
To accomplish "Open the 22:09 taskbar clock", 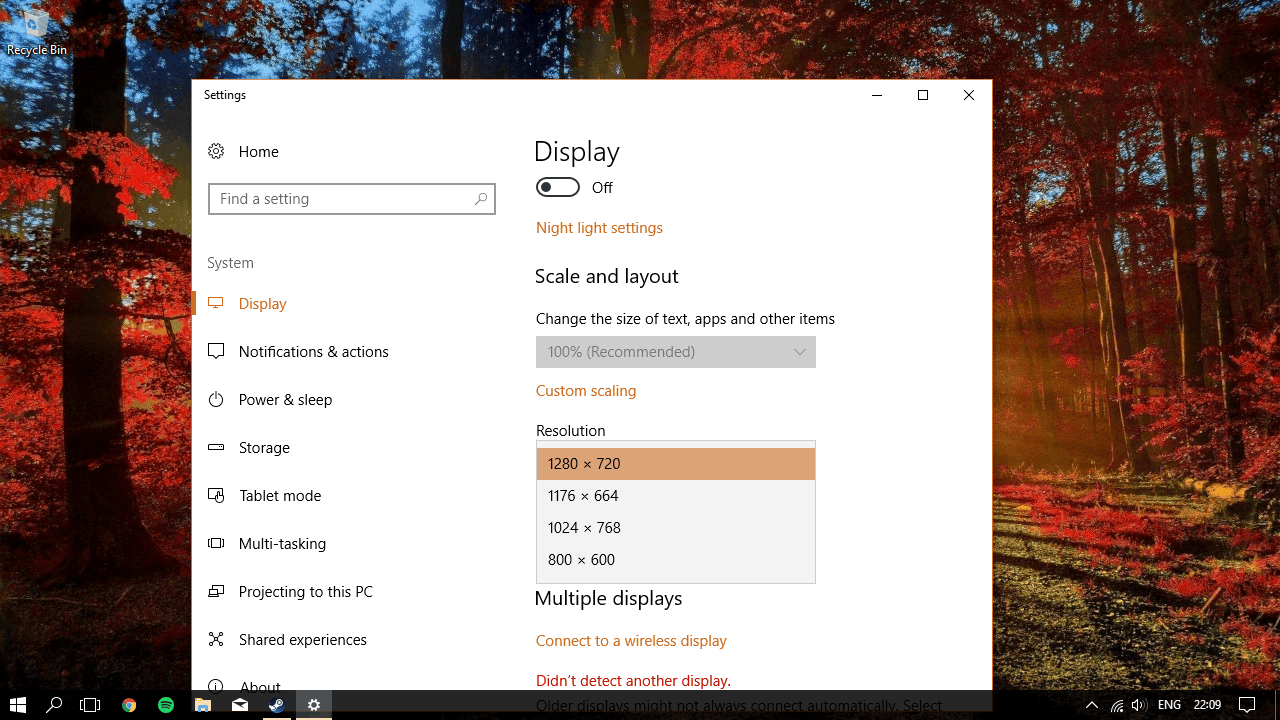I will (x=1207, y=705).
